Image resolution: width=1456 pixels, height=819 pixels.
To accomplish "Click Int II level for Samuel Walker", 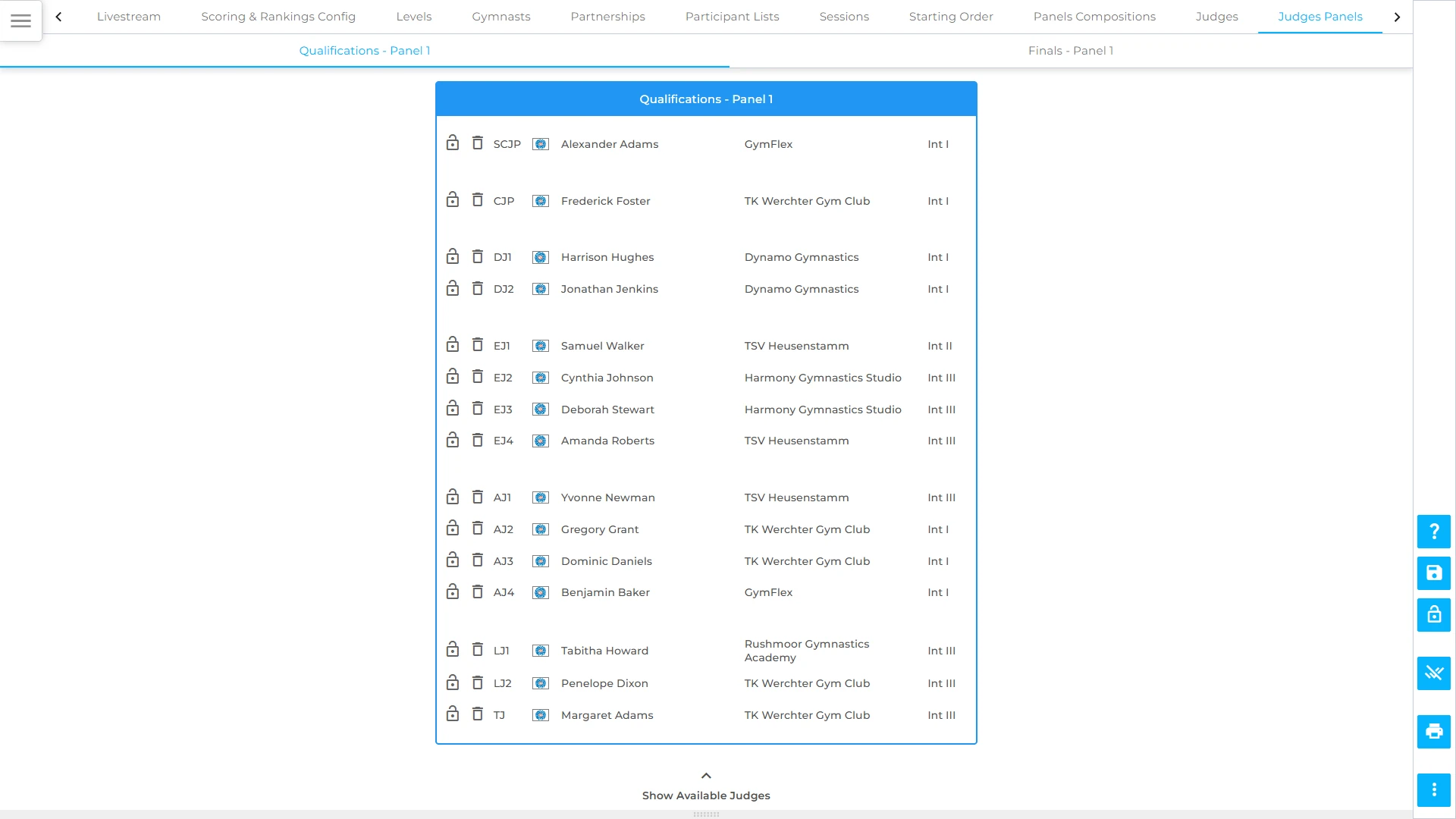I will coord(940,346).
